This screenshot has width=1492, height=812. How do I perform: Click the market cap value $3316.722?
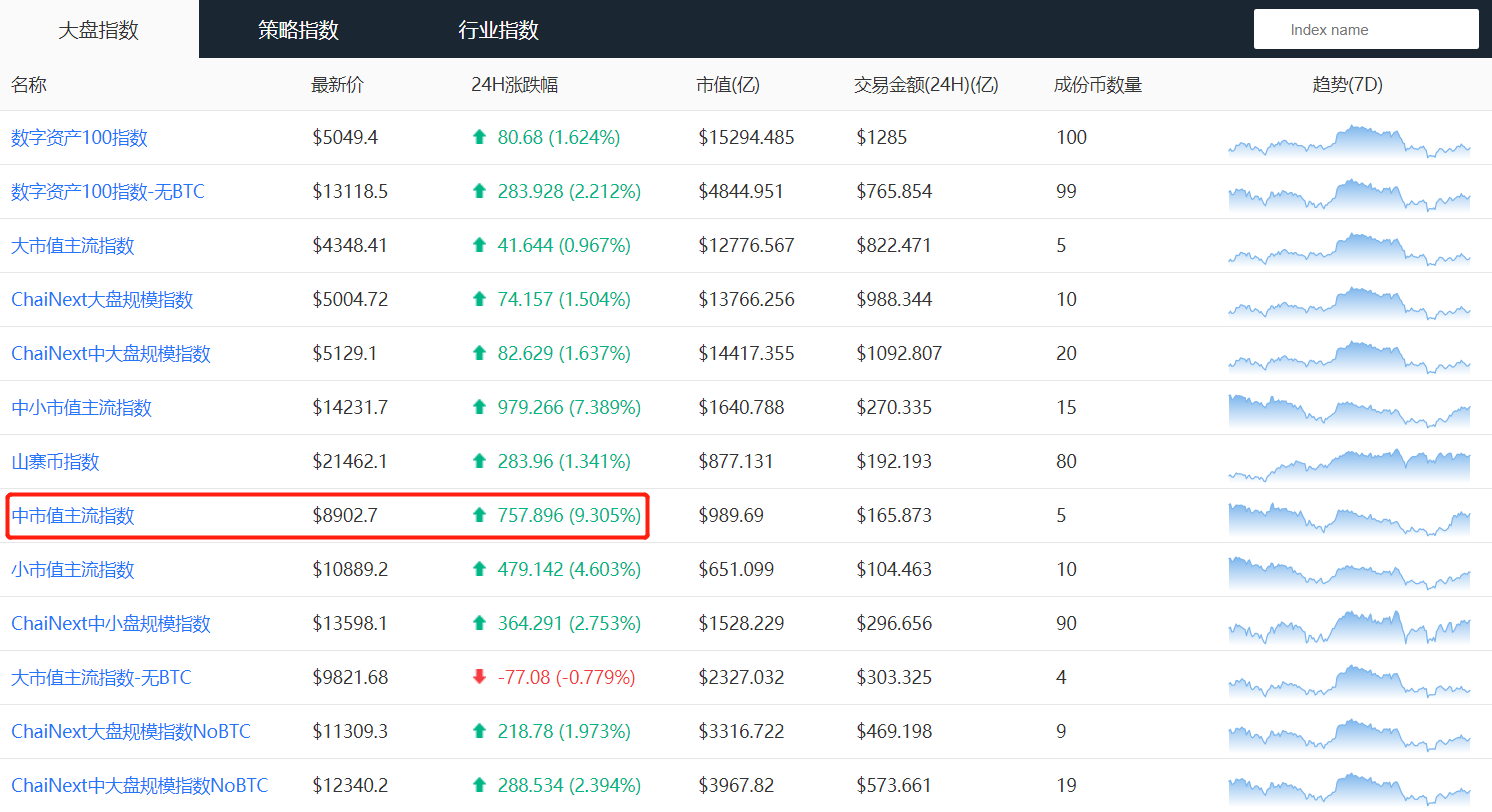[x=741, y=732]
